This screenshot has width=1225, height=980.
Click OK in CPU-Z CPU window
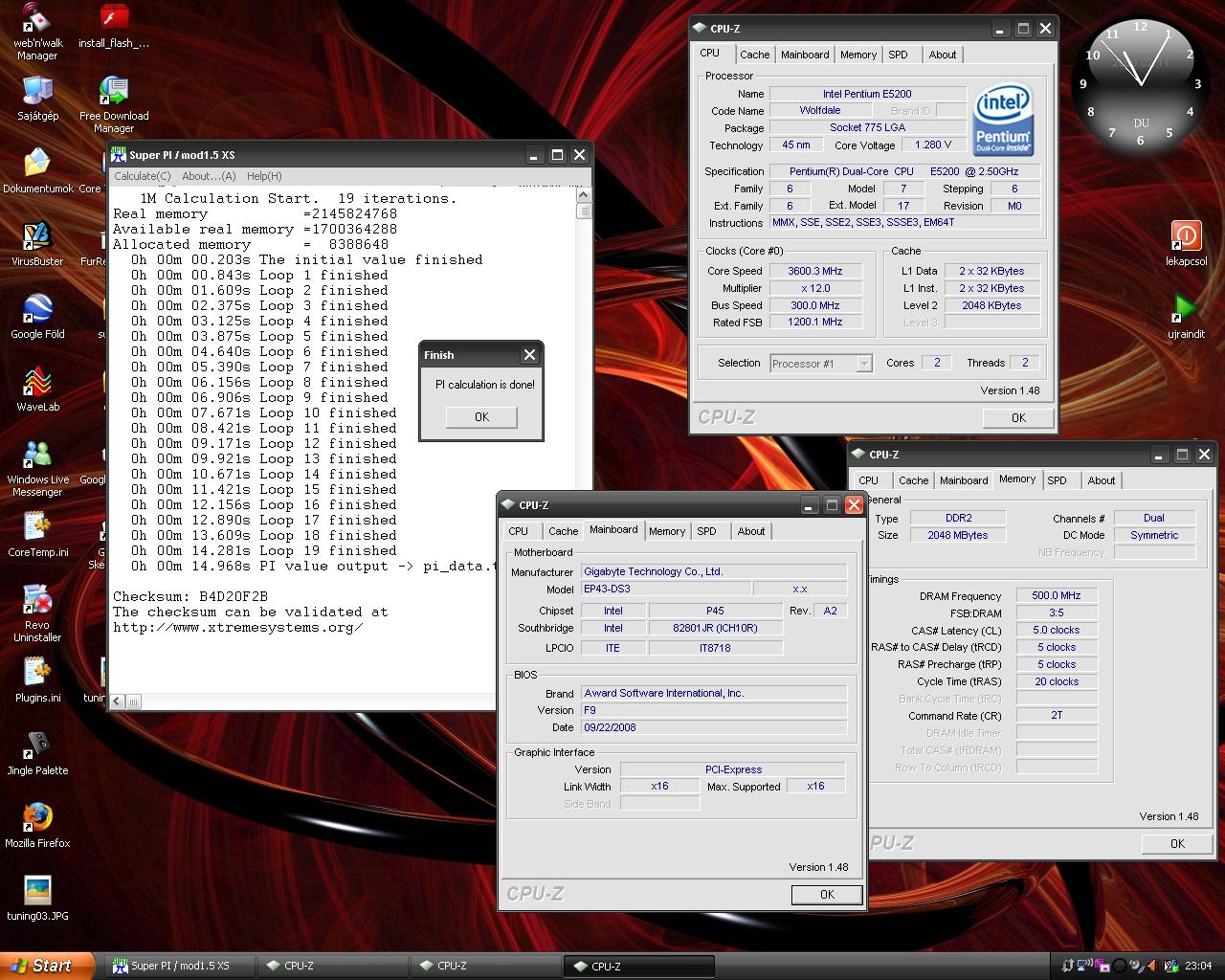(1018, 418)
